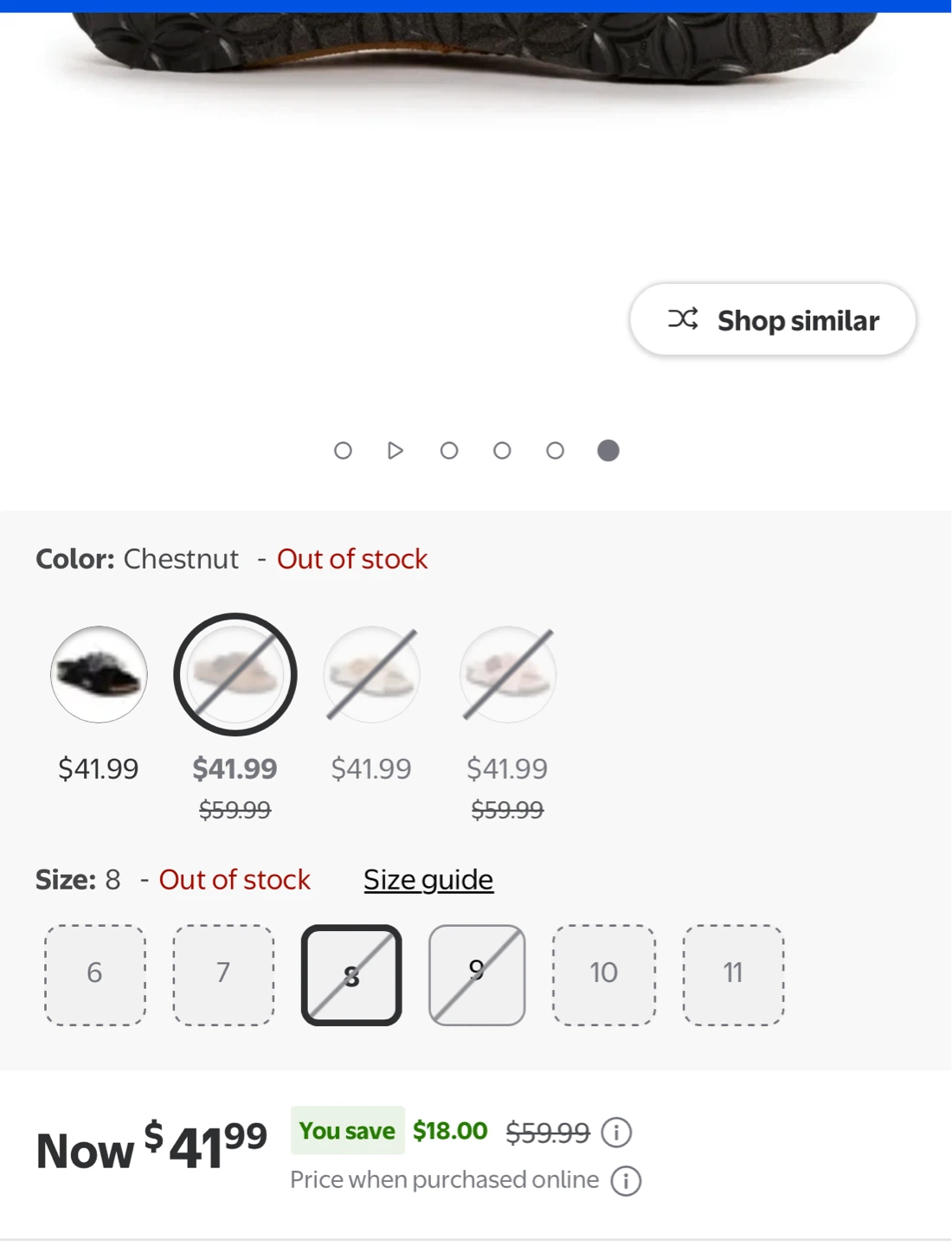Viewport: 952px width, 1246px height.
Task: Select the fifth carousel pagination dot
Action: [556, 451]
